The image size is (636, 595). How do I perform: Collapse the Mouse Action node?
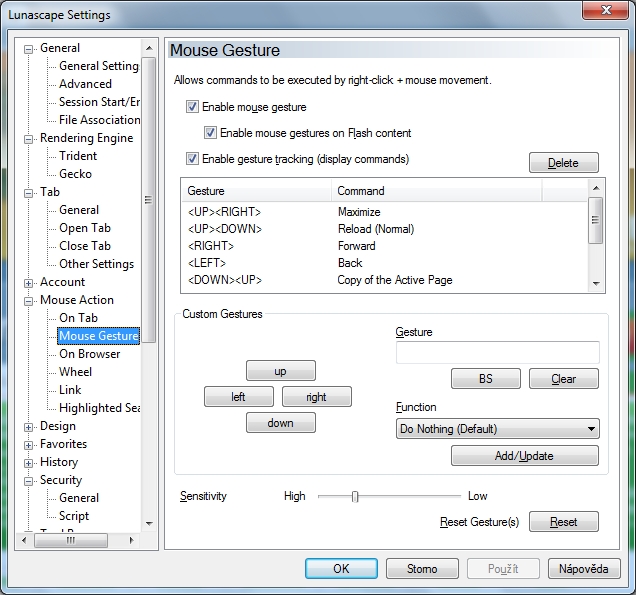click(28, 301)
